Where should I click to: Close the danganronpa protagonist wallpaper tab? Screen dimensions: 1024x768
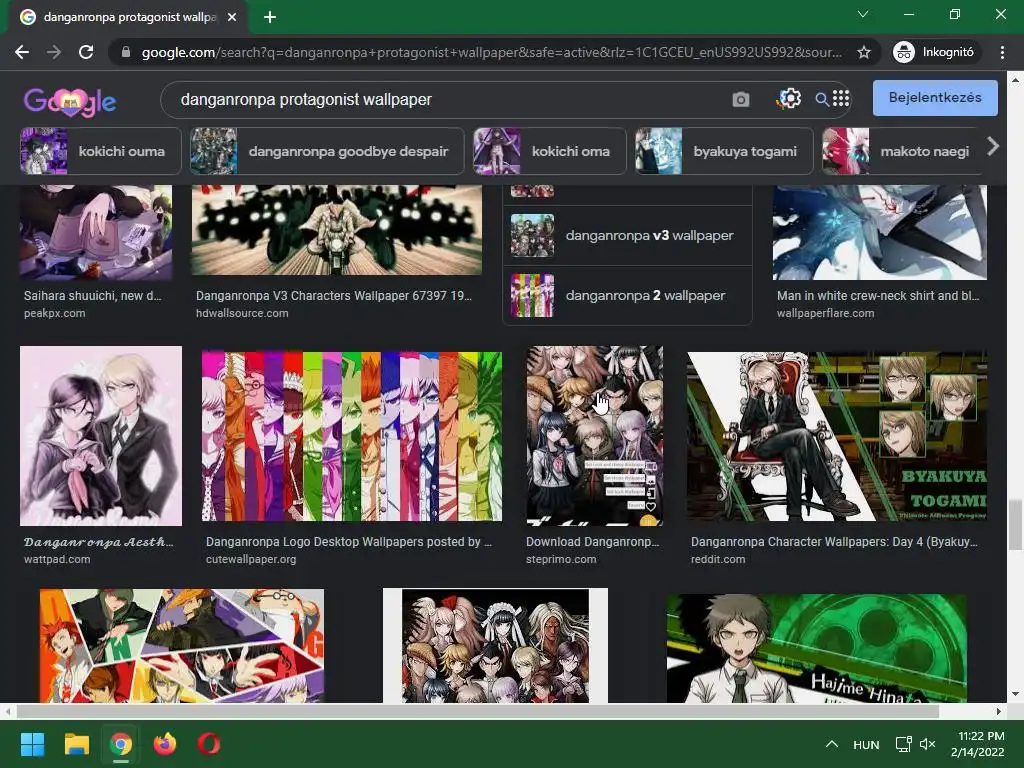click(232, 17)
